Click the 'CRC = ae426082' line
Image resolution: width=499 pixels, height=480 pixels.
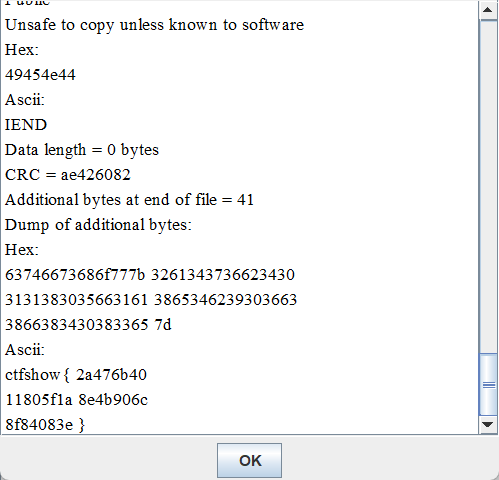click(68, 175)
